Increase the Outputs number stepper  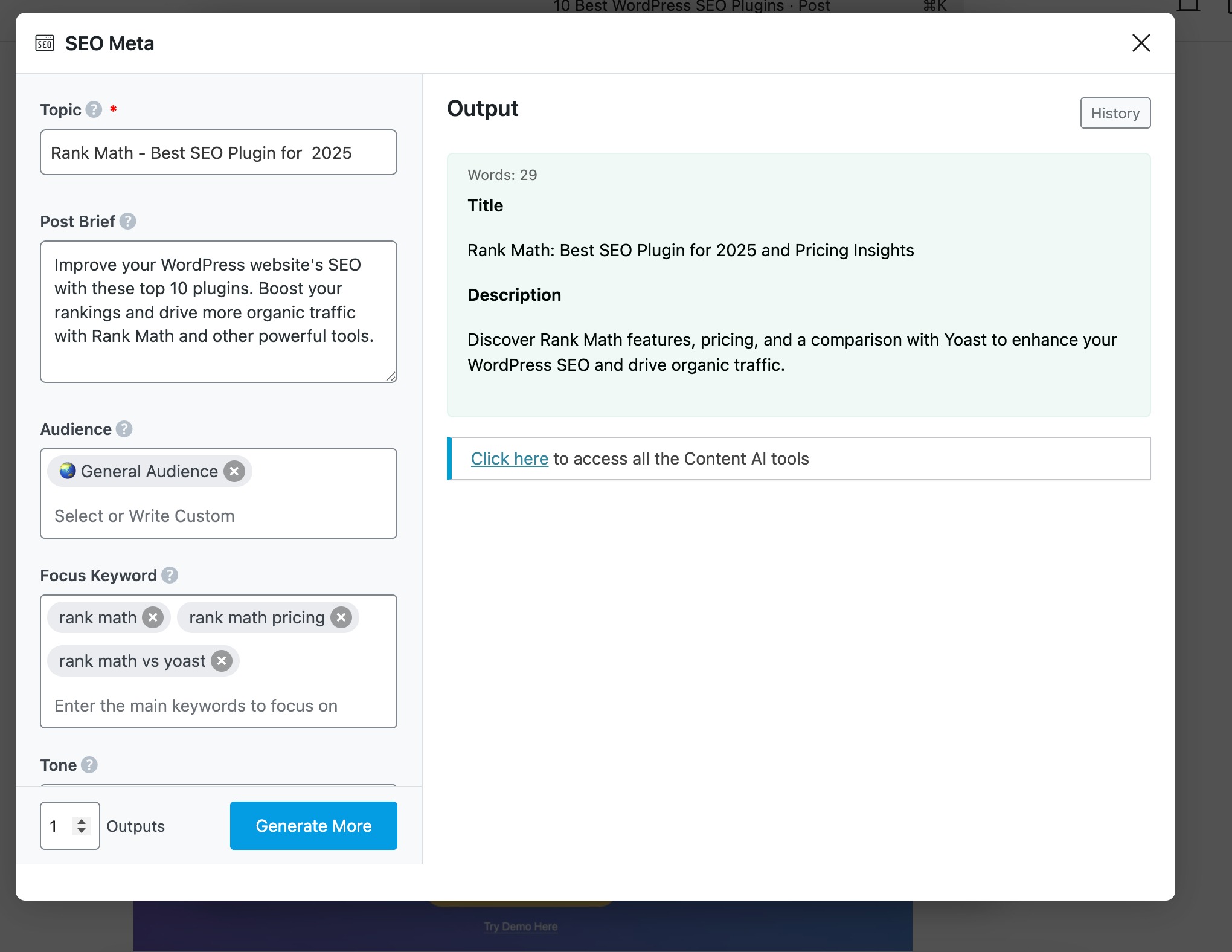82,821
